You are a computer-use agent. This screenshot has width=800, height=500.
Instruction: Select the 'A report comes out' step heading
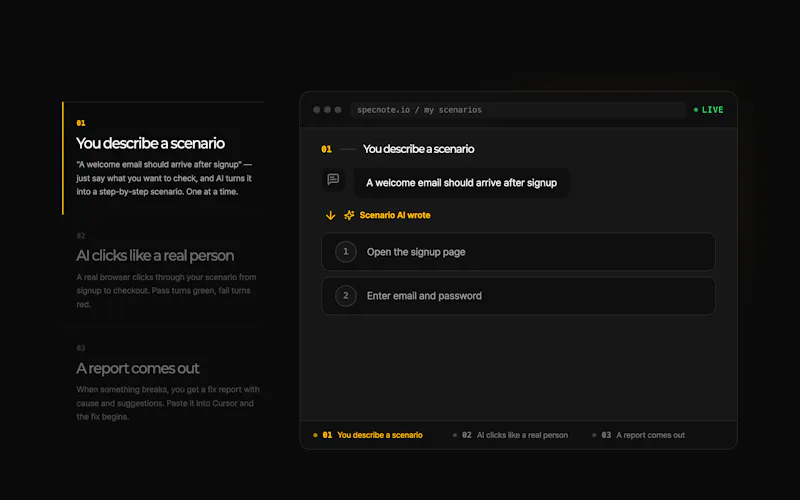[138, 368]
